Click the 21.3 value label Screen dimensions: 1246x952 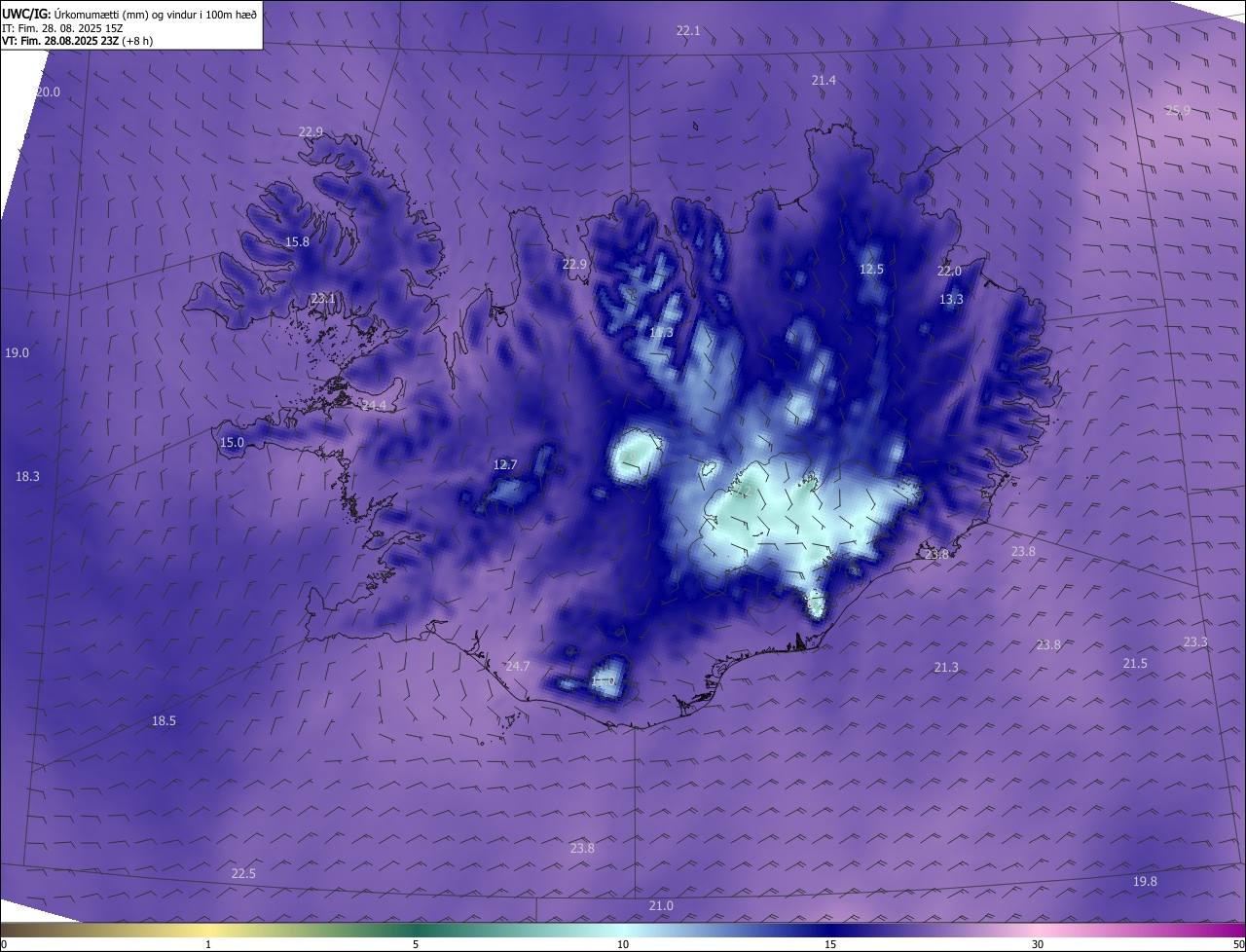[946, 667]
